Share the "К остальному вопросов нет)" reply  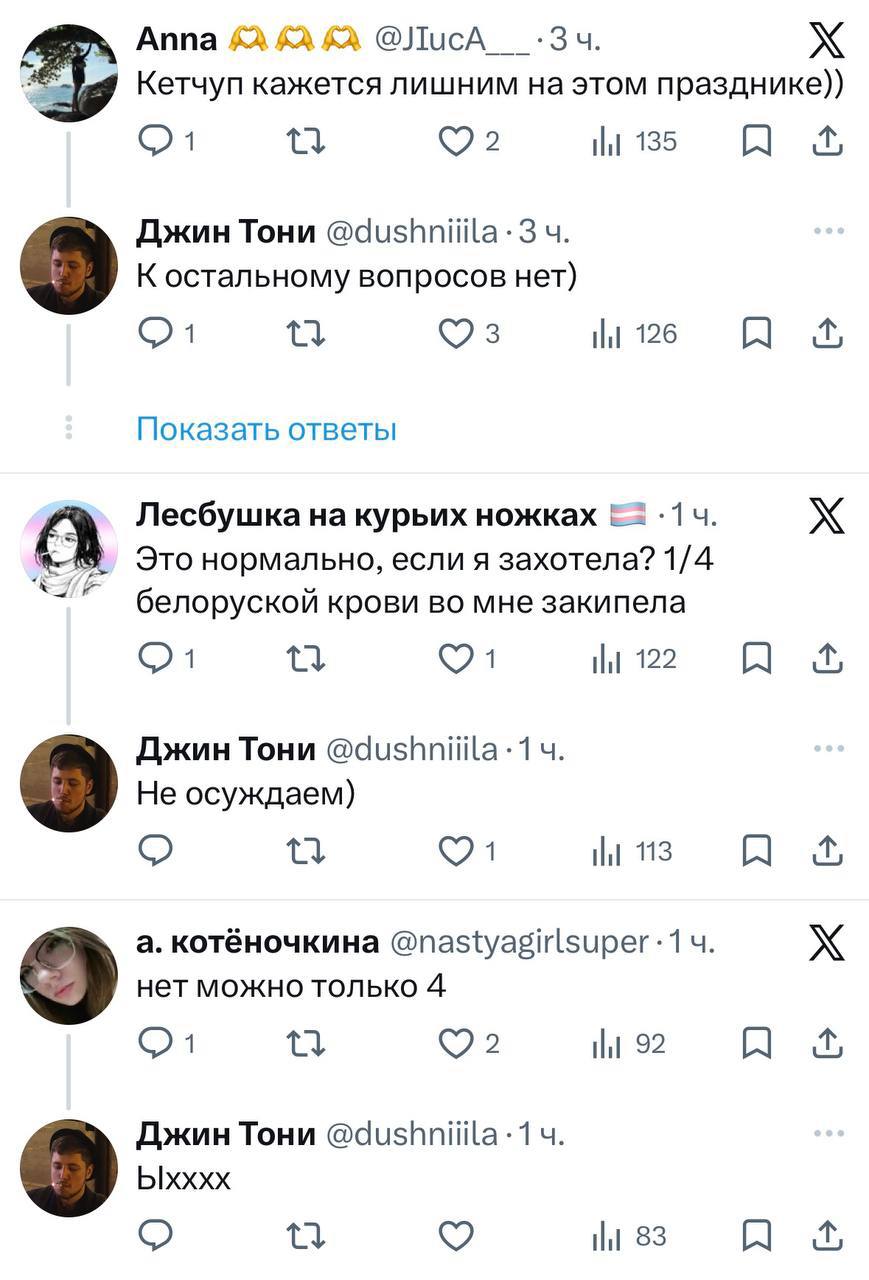(829, 334)
